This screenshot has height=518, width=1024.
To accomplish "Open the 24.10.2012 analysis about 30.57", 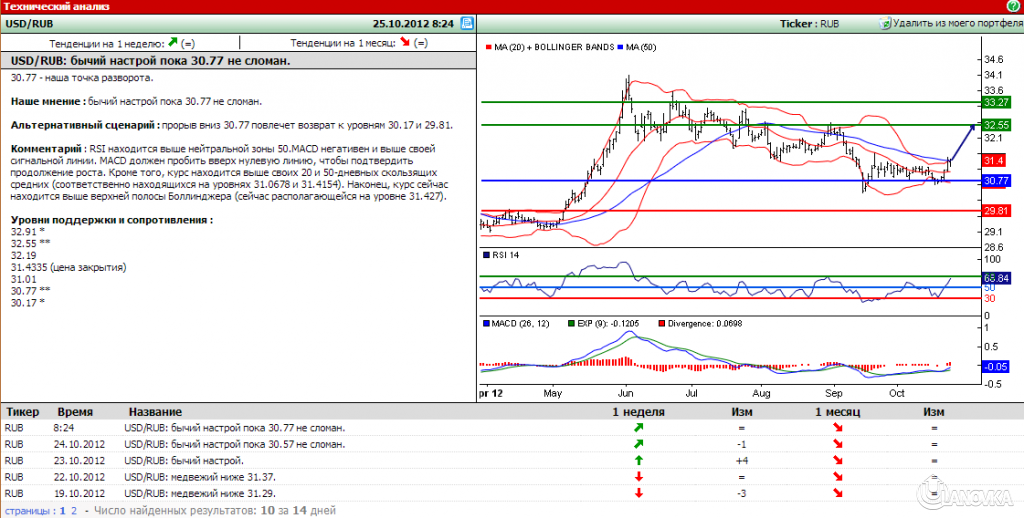I will (235, 444).
